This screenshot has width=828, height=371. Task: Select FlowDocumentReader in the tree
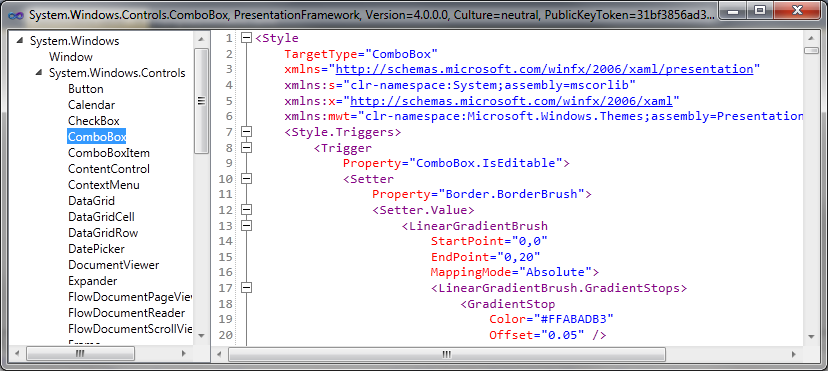(x=127, y=313)
